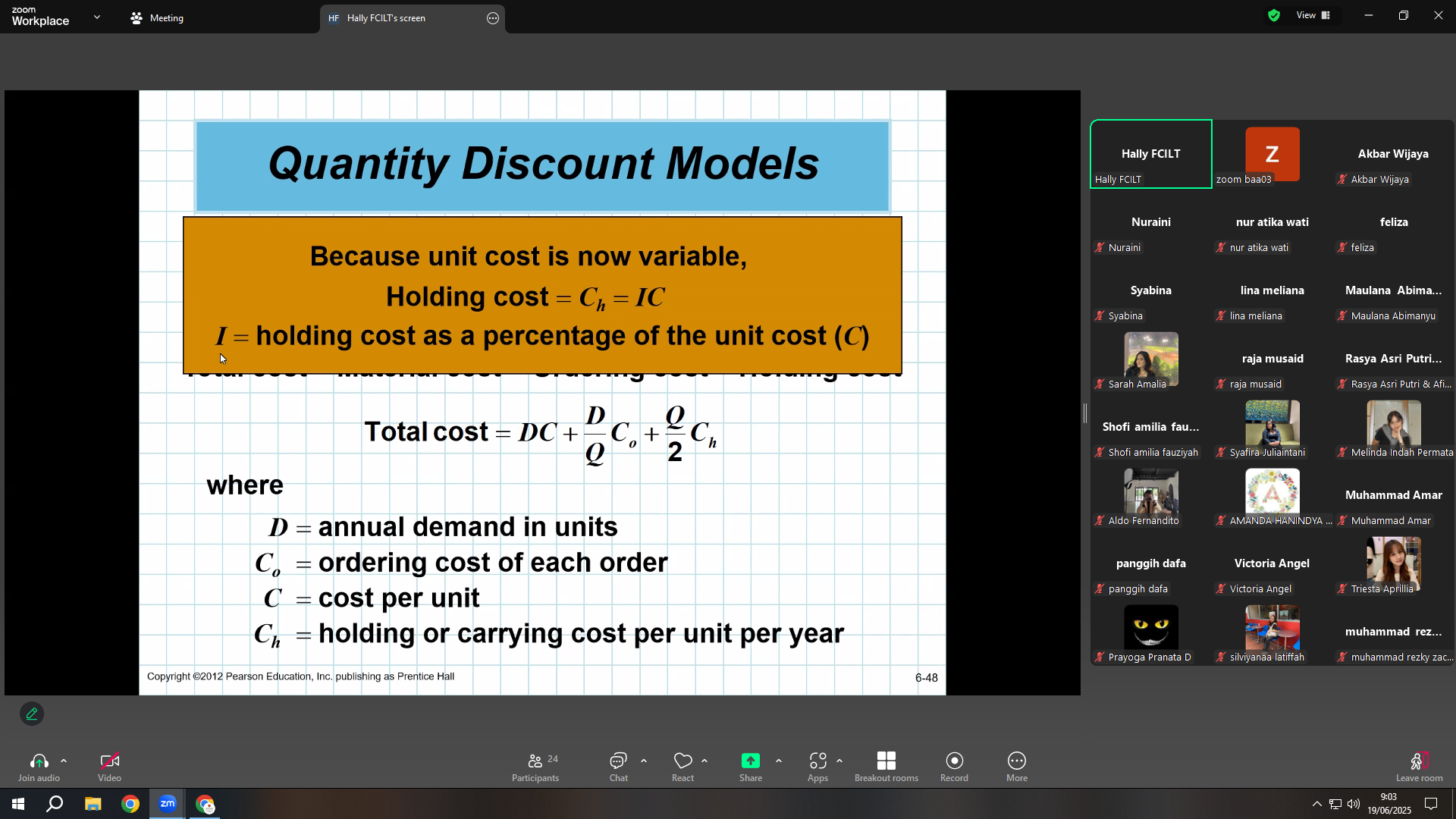Click Syabina's muted microphone icon
The height and width of the screenshot is (819, 1456).
[x=1100, y=316]
